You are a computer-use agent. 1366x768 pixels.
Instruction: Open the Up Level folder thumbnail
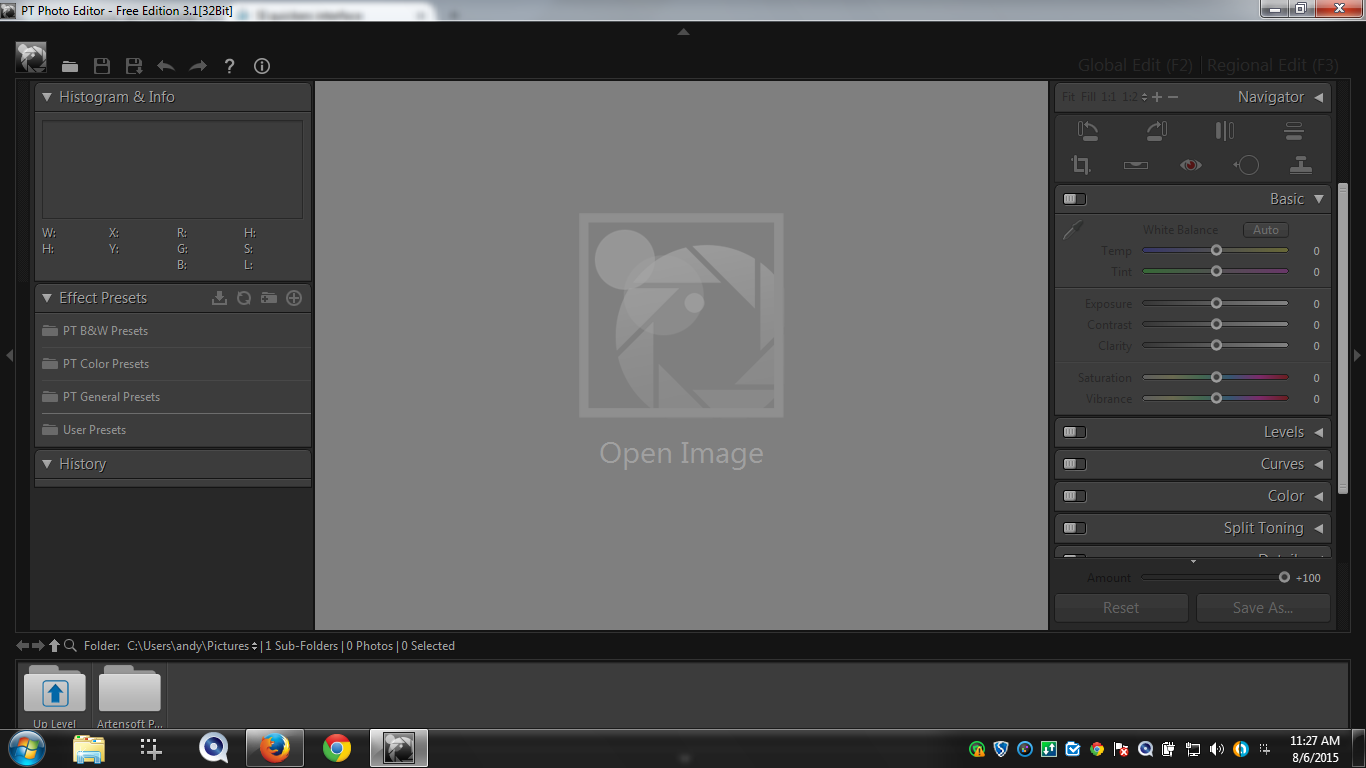click(x=55, y=697)
